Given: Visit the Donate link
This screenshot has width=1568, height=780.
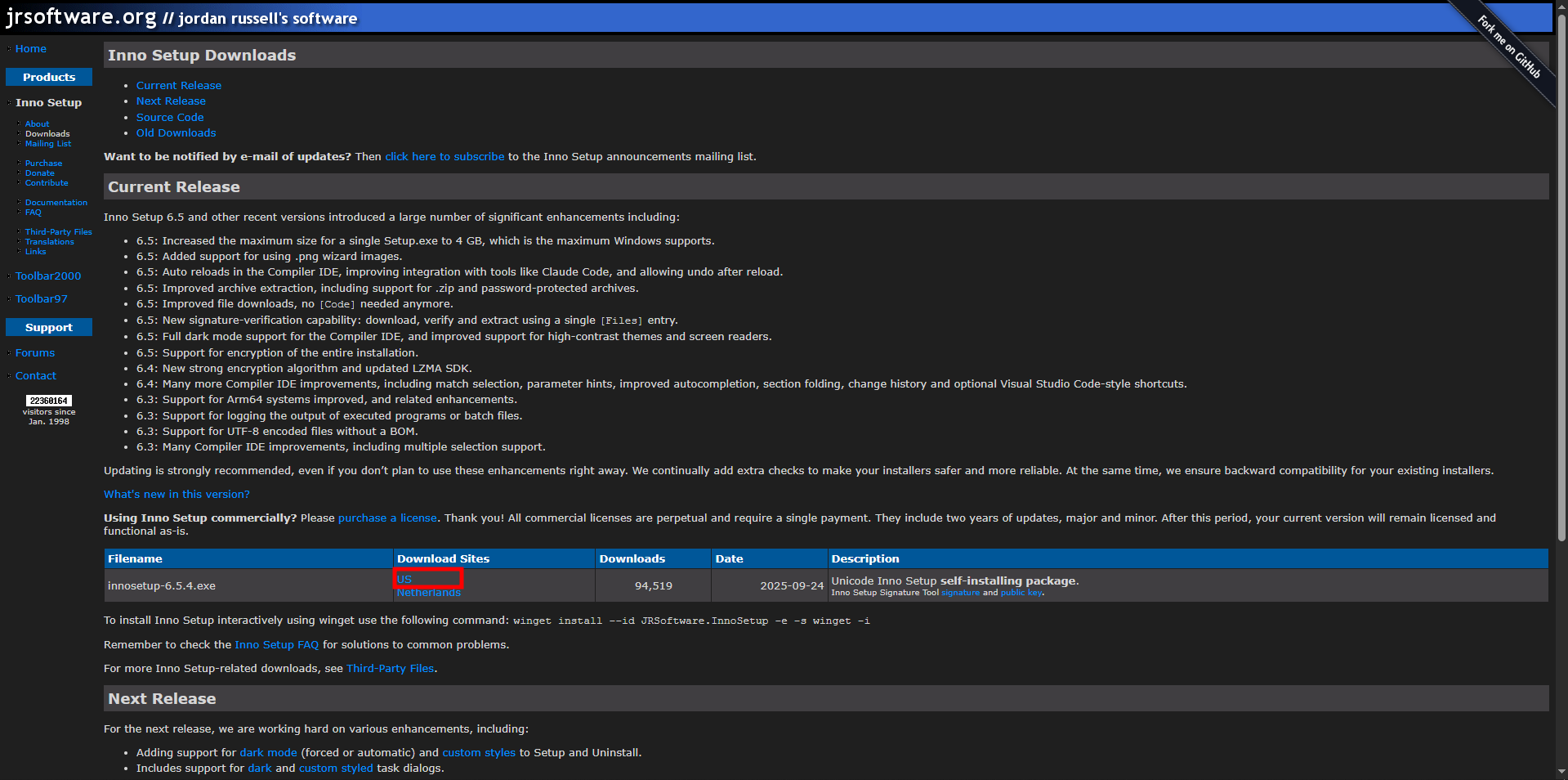Looking at the screenshot, I should click(39, 173).
